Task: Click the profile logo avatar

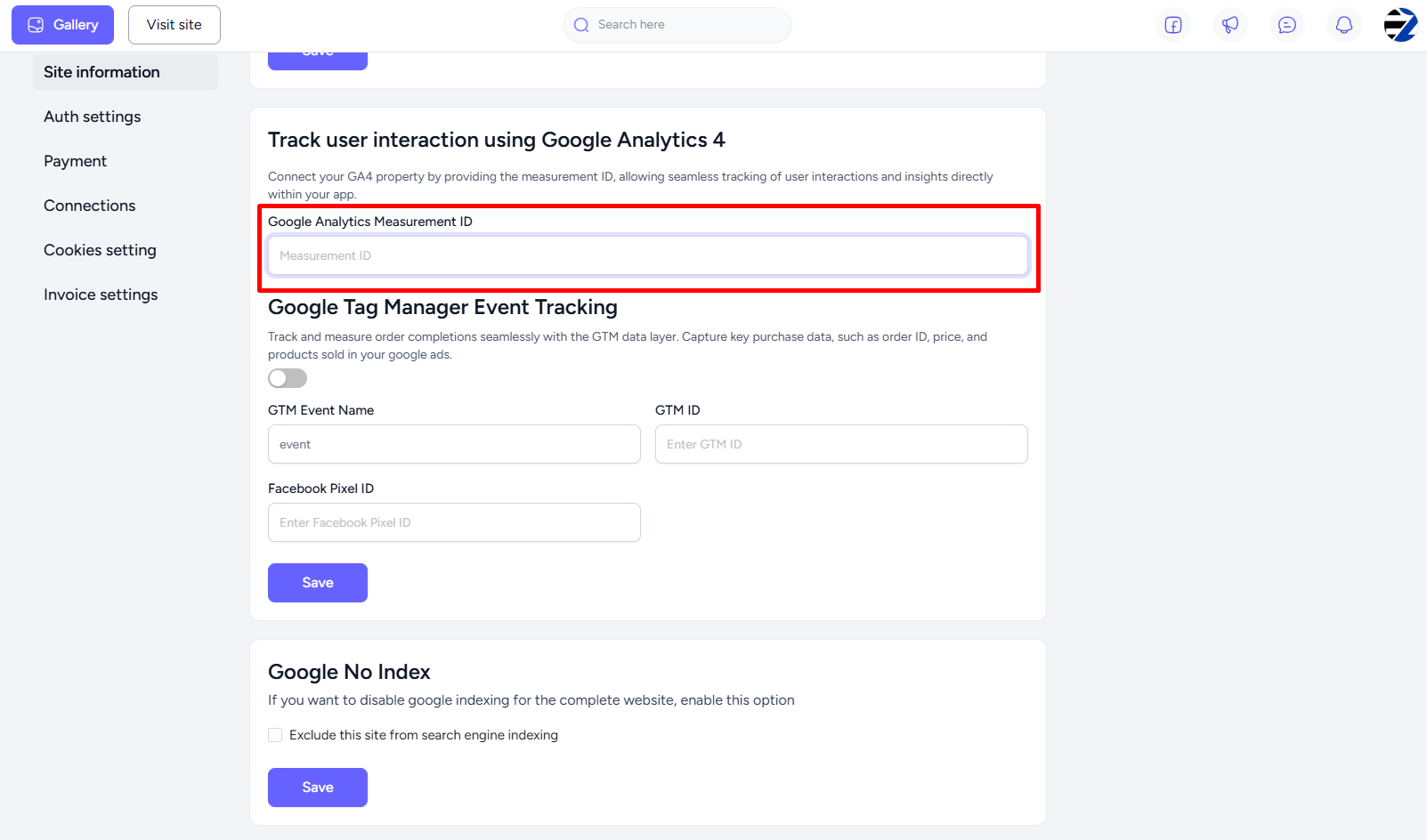Action: click(x=1400, y=25)
